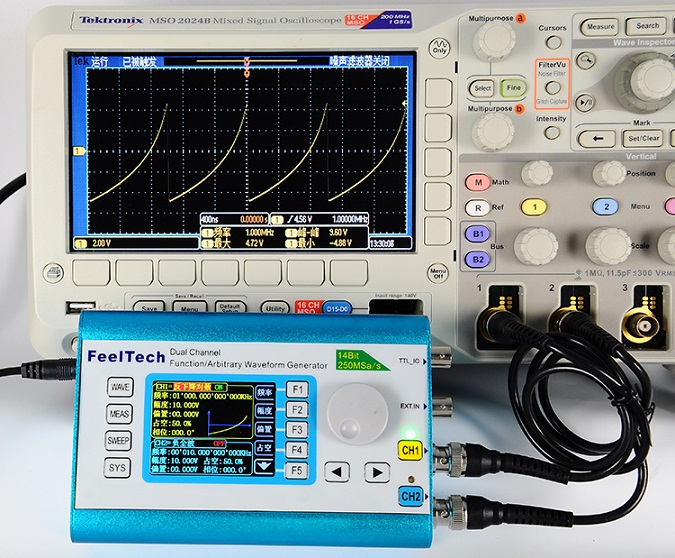675x558 pixels.
Task: Click the generator's right arrow key
Action: pyautogui.click(x=377, y=472)
